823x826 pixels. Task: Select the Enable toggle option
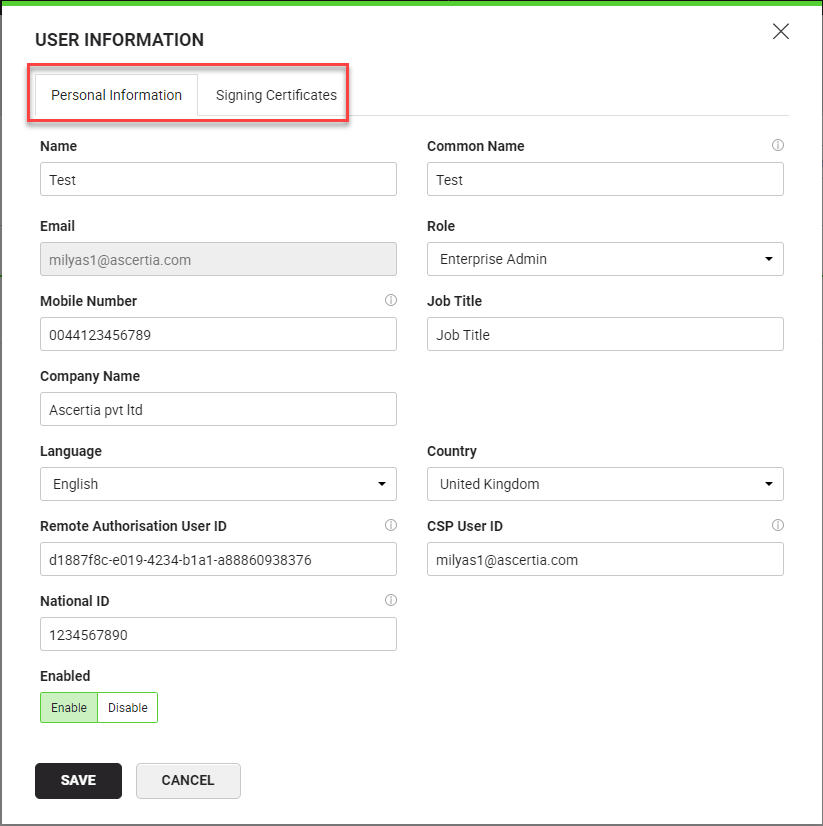[69, 708]
